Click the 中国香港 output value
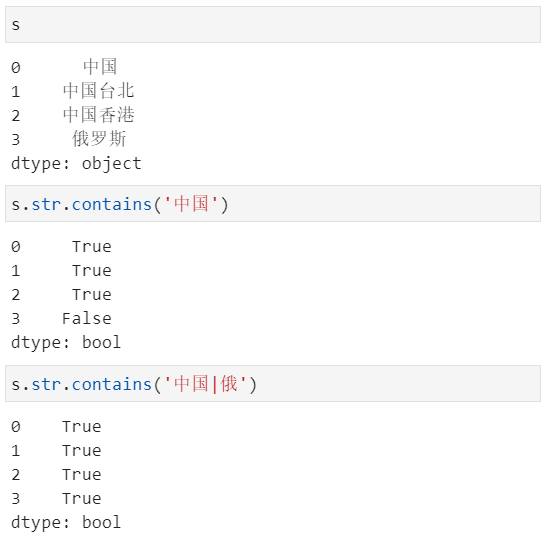The image size is (547, 534). [99, 115]
